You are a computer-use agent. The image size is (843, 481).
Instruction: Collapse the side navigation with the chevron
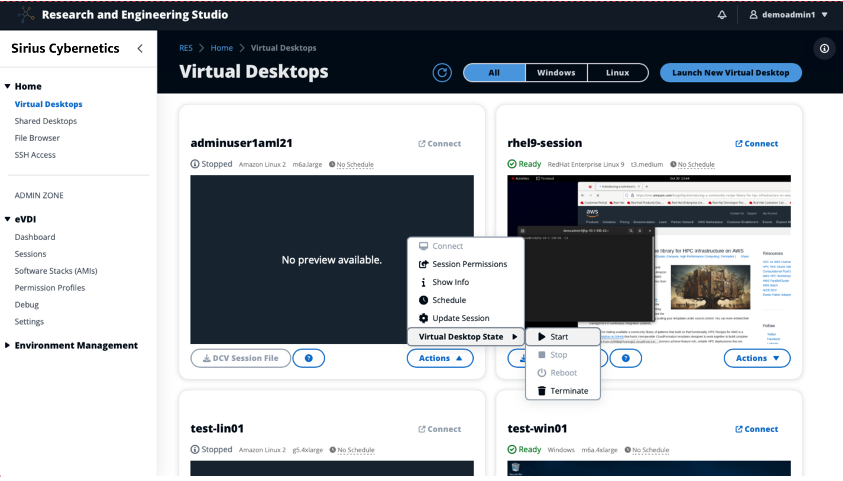pos(139,48)
